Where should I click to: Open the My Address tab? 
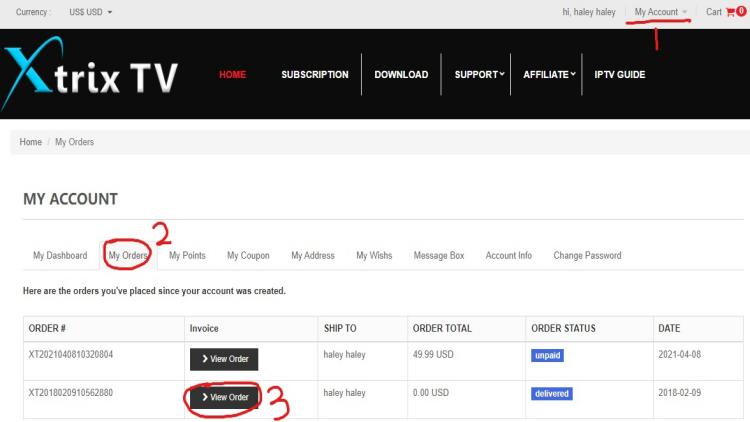(x=313, y=255)
